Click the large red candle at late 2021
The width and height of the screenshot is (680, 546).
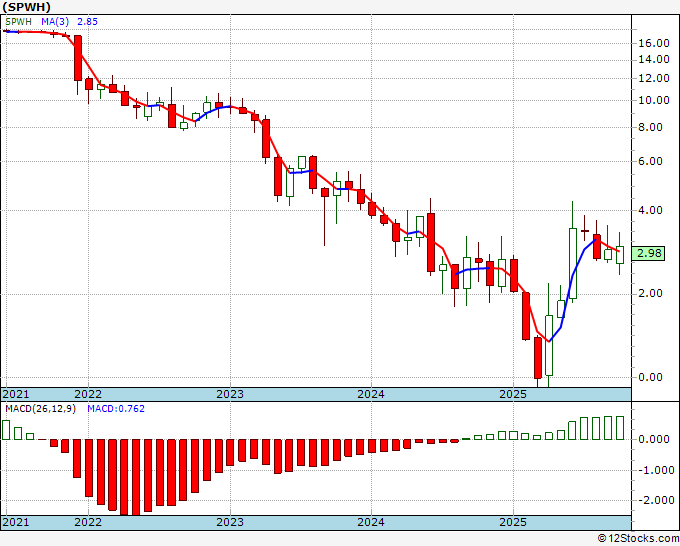coord(78,58)
